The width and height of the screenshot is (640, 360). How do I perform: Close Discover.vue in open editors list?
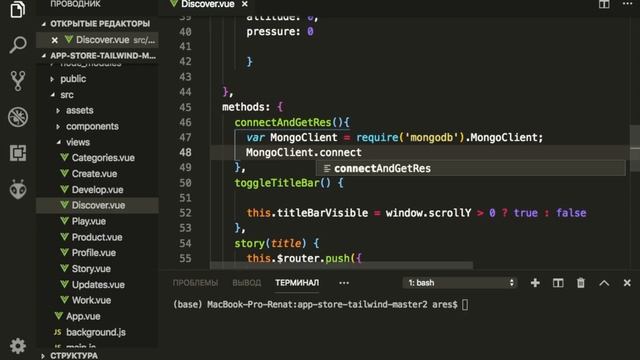pyautogui.click(x=54, y=40)
